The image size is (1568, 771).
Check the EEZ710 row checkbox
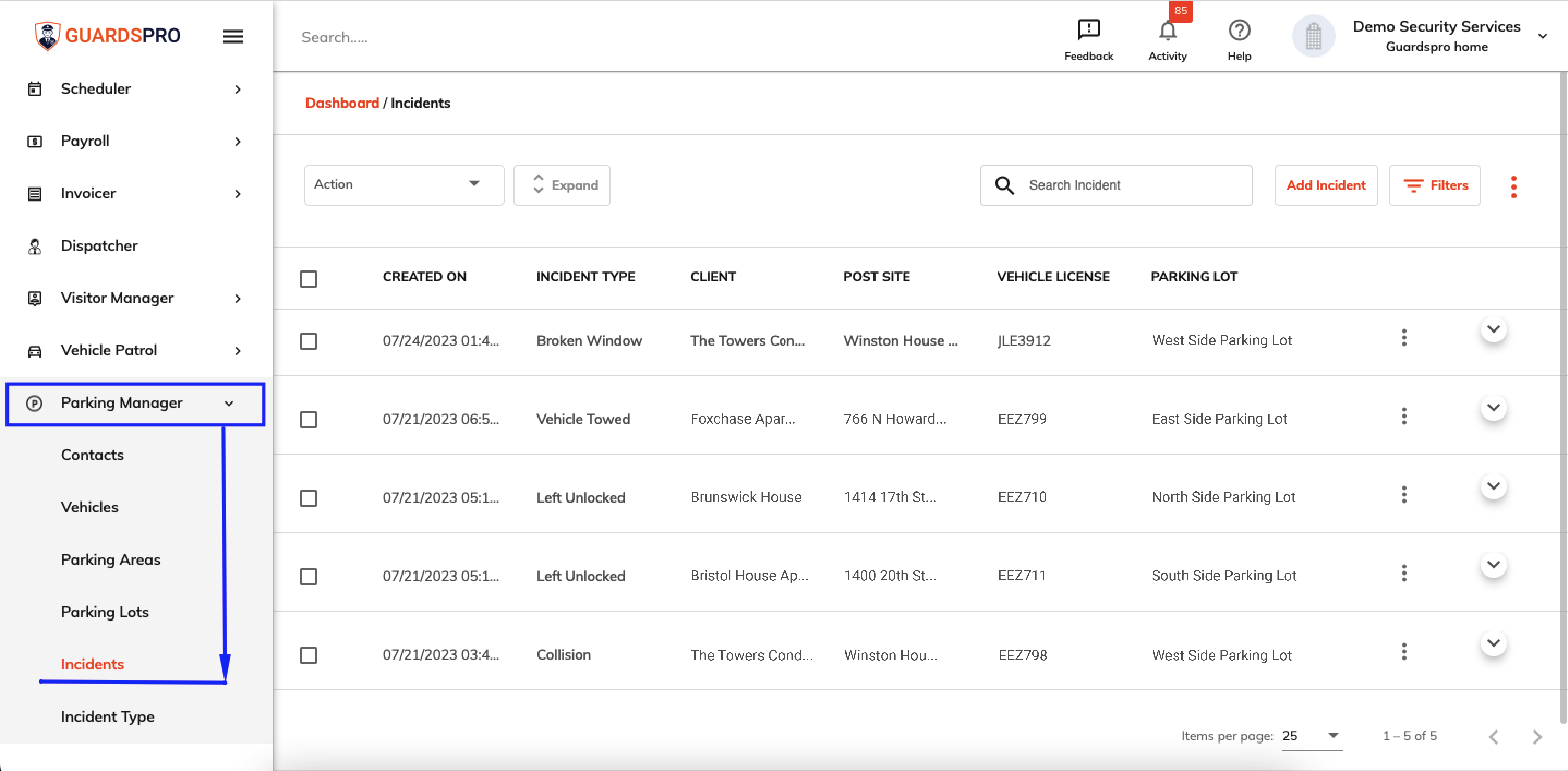tap(309, 498)
